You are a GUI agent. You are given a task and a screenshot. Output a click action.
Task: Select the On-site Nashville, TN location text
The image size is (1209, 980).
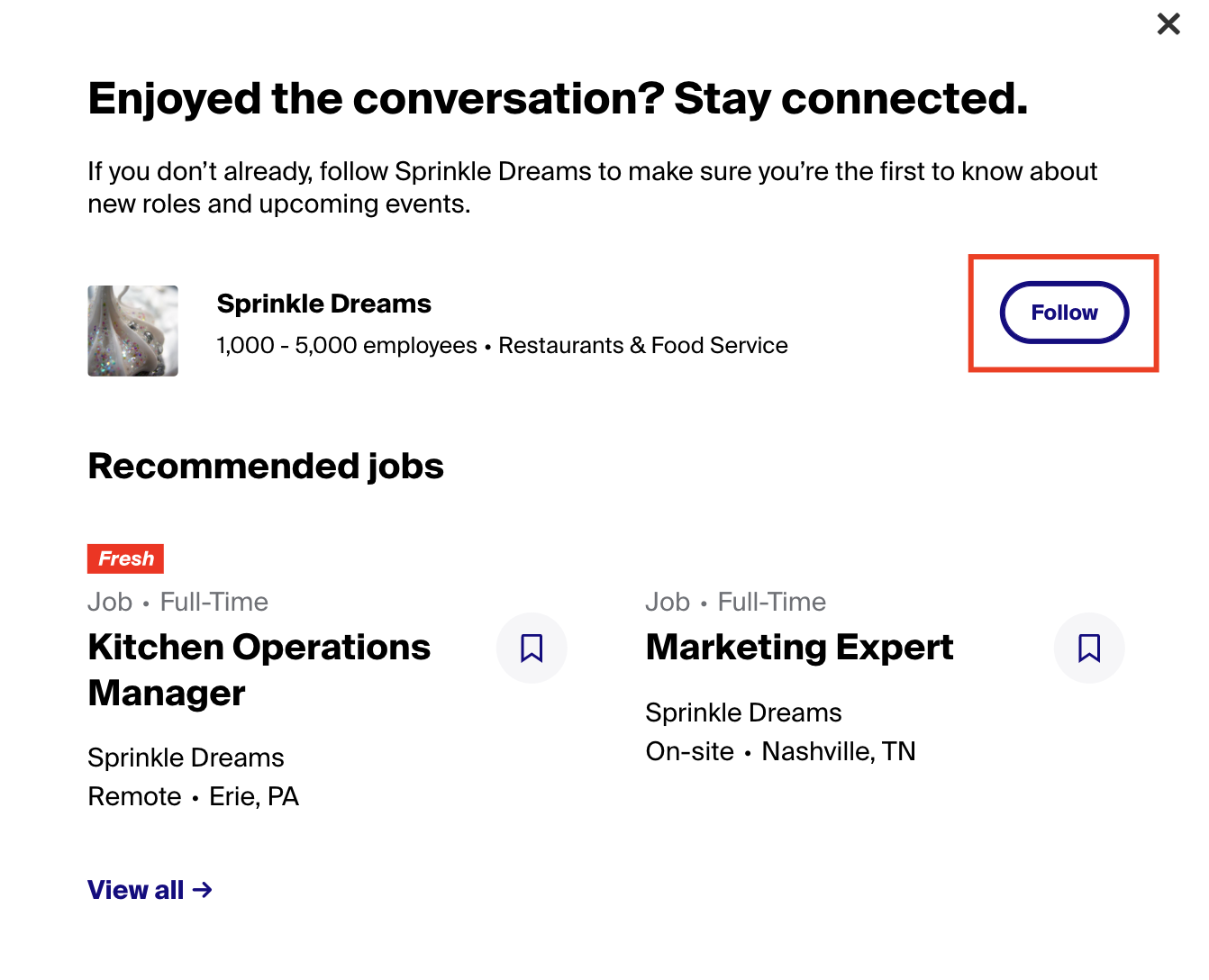click(x=780, y=751)
